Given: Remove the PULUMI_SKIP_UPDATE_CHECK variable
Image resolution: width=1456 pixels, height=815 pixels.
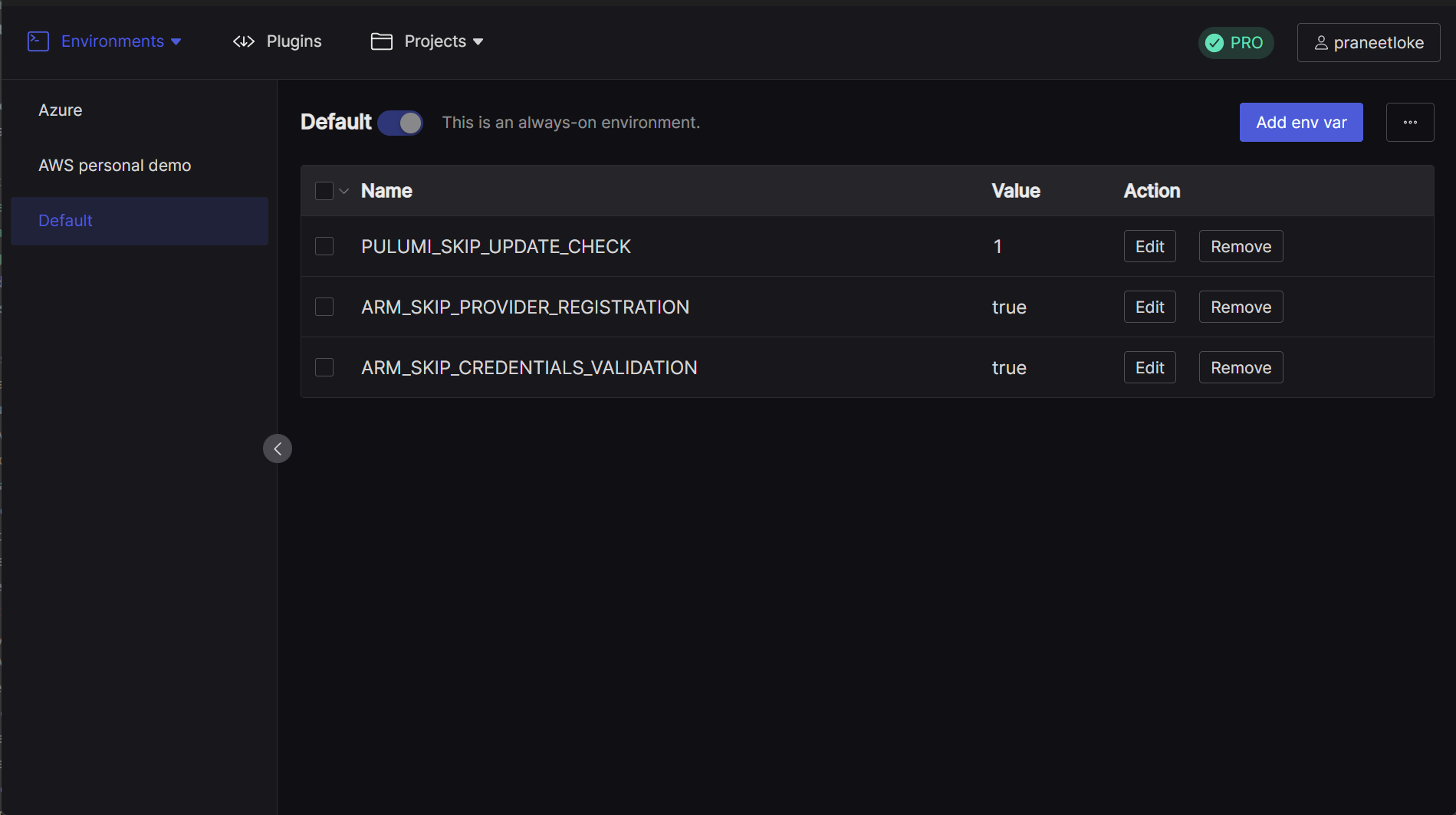Looking at the screenshot, I should (1241, 246).
